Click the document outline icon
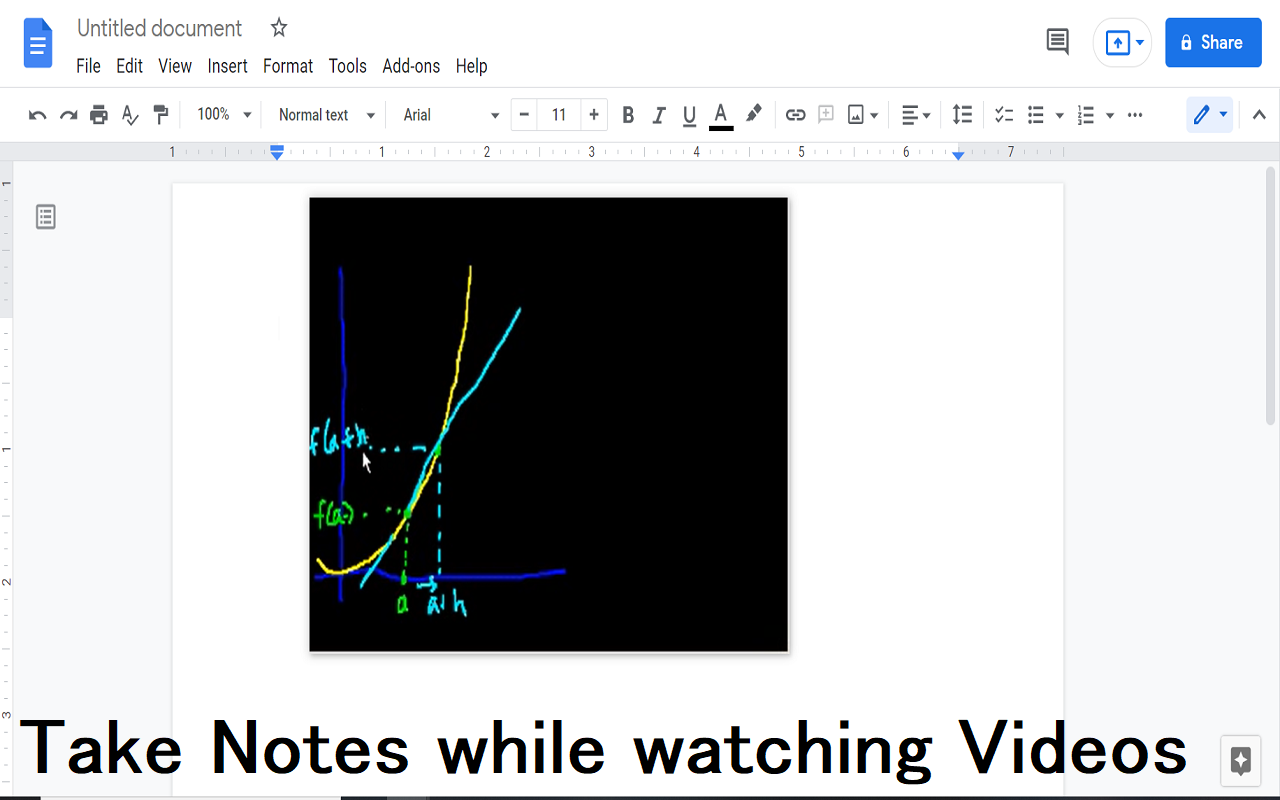Image resolution: width=1280 pixels, height=800 pixels. click(46, 216)
